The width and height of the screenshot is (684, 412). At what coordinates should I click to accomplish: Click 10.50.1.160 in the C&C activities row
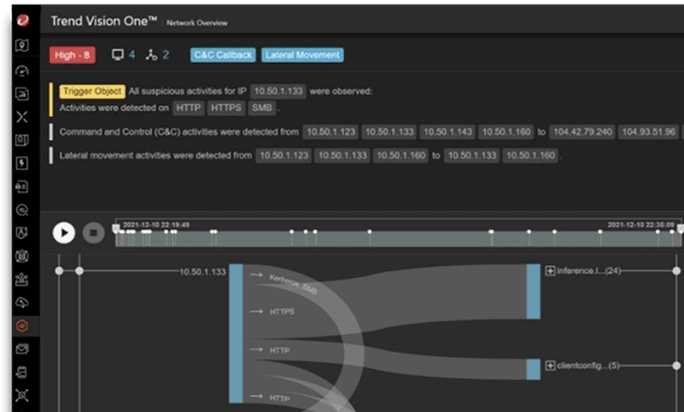click(506, 132)
